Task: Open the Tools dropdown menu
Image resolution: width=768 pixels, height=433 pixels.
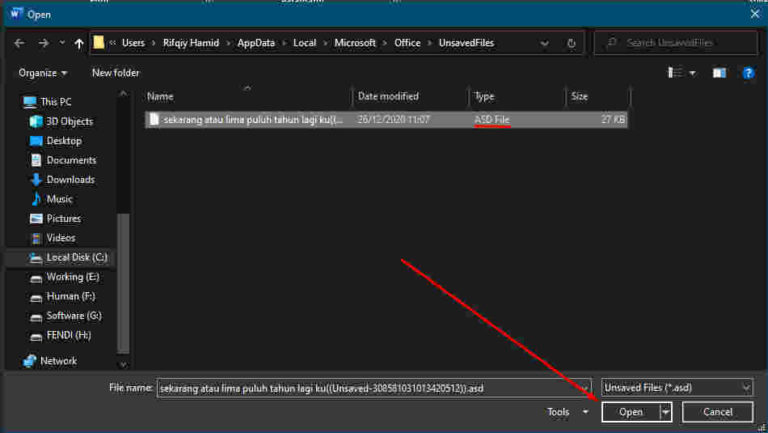Action: tap(568, 412)
